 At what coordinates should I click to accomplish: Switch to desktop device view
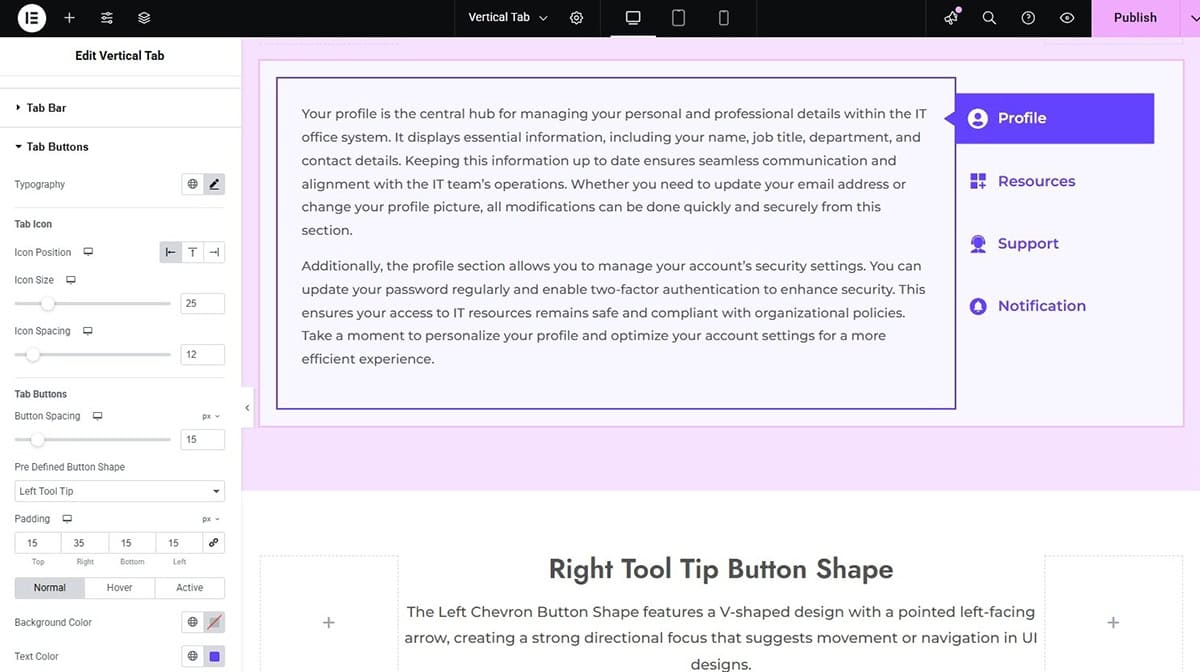tap(632, 18)
